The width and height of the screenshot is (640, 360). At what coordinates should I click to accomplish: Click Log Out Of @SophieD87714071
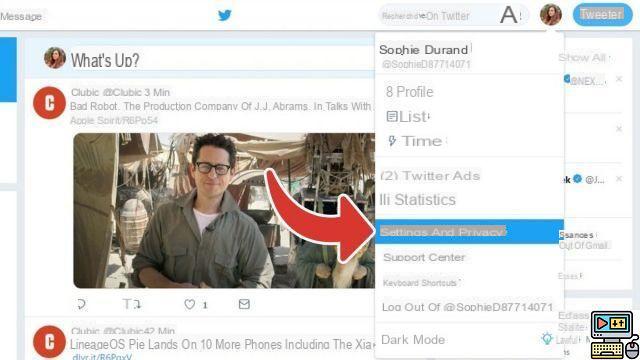pyautogui.click(x=469, y=307)
